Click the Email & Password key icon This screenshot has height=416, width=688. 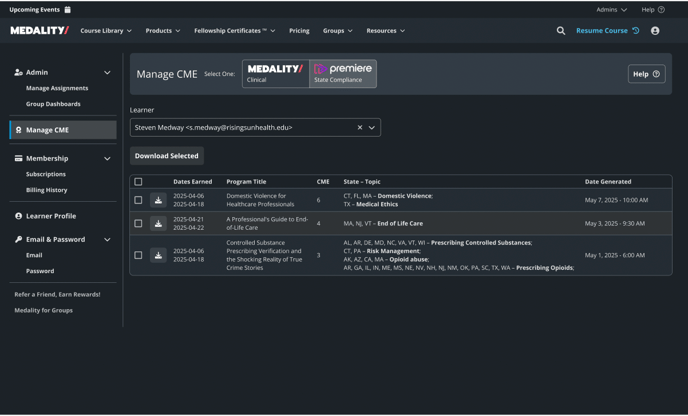pos(18,239)
